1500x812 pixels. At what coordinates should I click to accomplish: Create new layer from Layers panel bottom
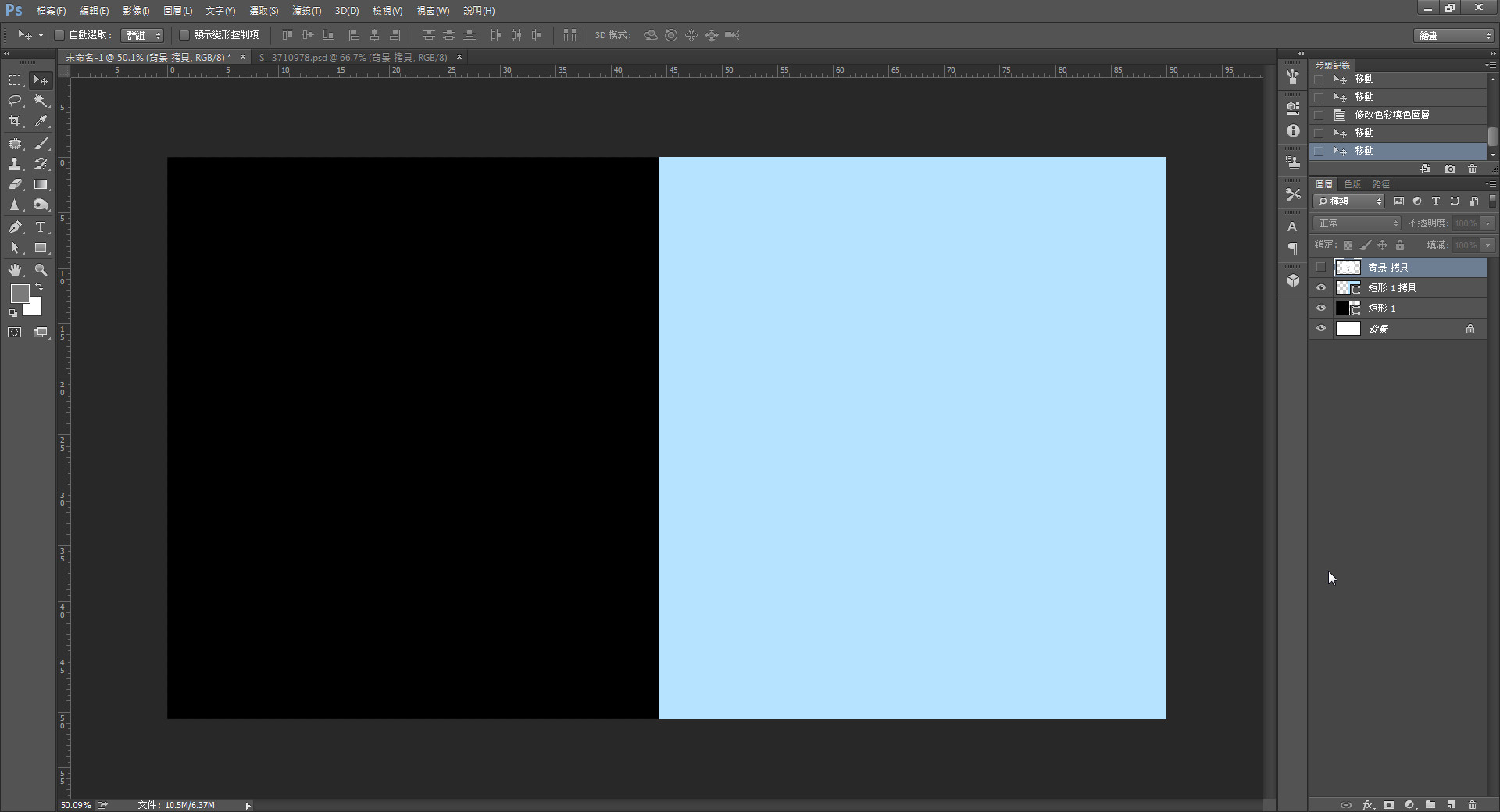coord(1451,804)
